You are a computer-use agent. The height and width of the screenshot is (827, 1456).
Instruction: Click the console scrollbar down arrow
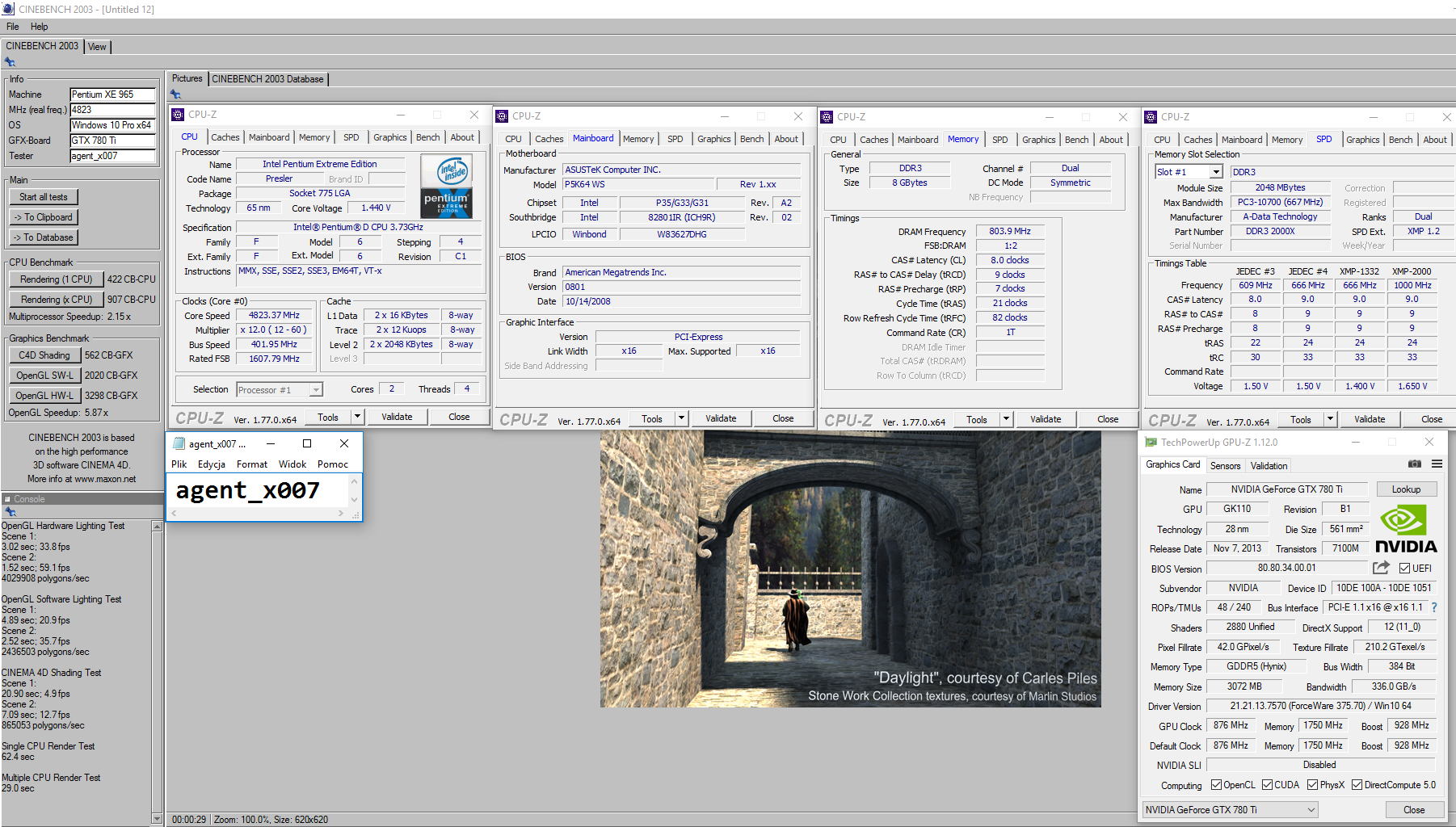[x=157, y=819]
